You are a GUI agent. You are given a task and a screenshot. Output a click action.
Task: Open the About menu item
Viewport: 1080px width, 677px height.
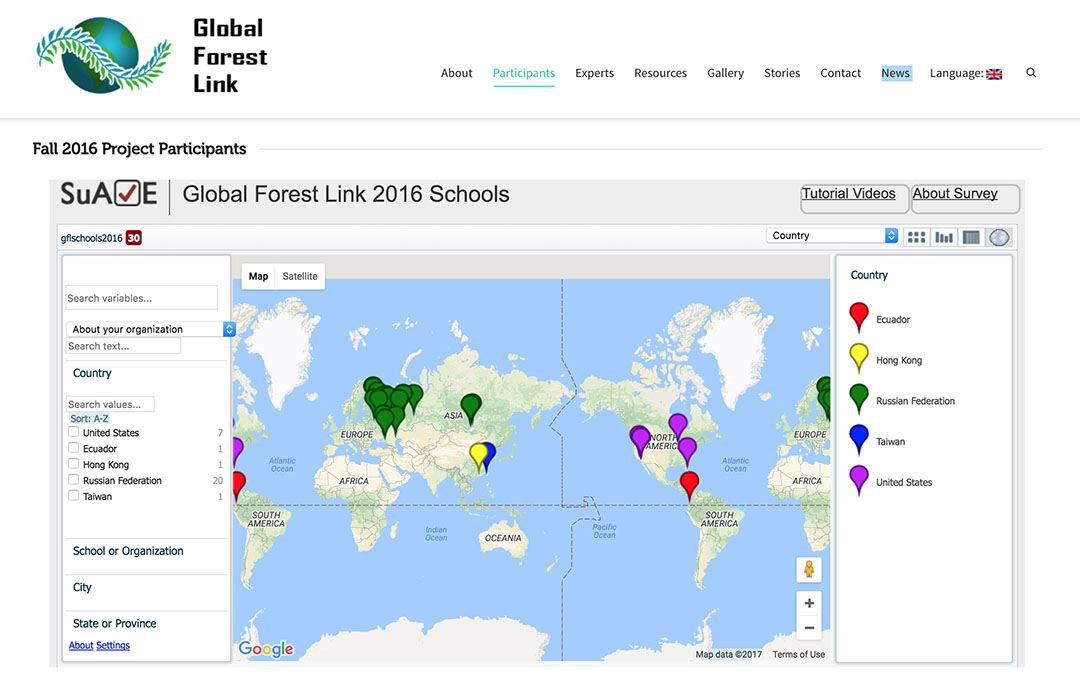pyautogui.click(x=457, y=73)
